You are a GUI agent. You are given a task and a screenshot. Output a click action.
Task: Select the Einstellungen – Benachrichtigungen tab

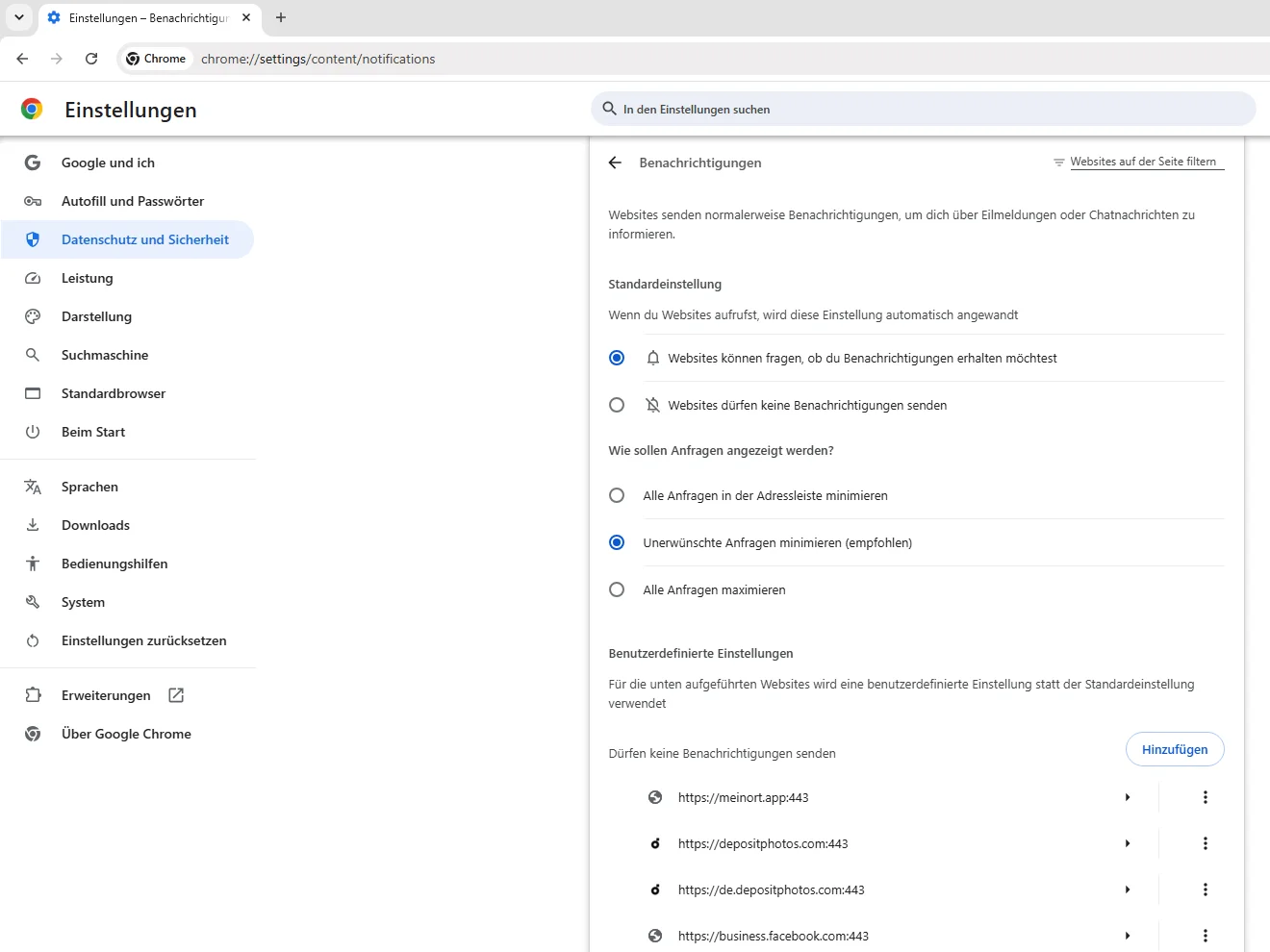149,18
